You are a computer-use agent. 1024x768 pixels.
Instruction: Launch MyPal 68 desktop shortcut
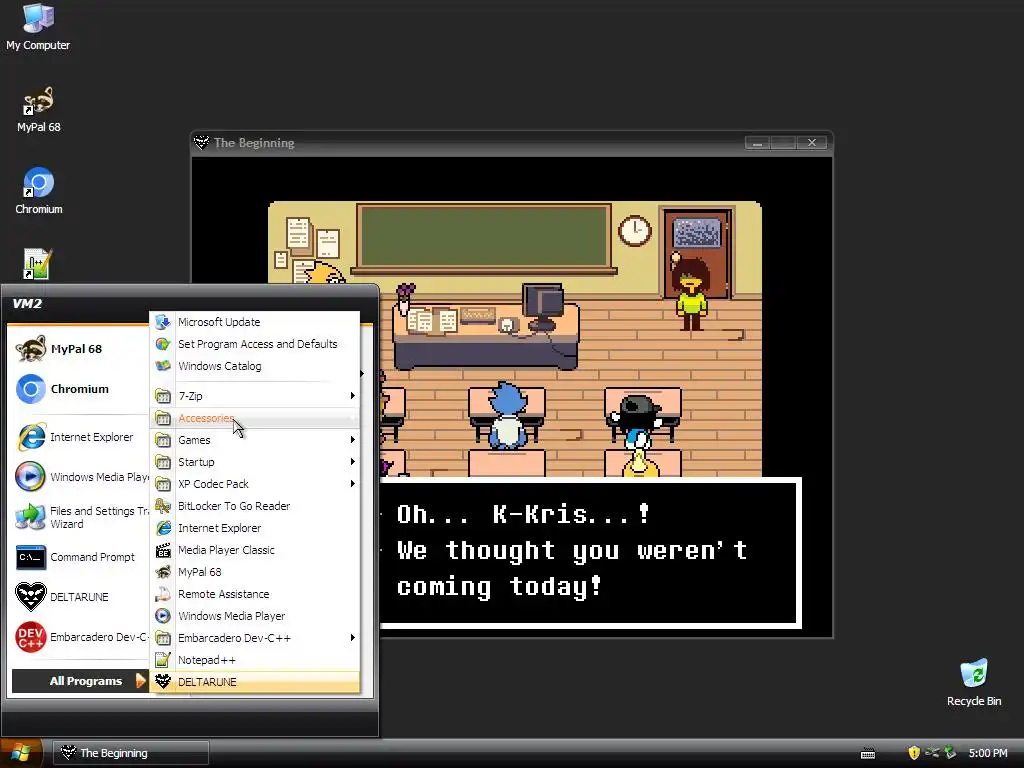coord(38,110)
